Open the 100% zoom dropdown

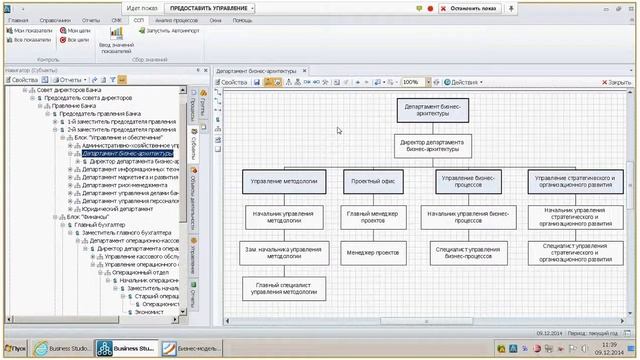428,82
